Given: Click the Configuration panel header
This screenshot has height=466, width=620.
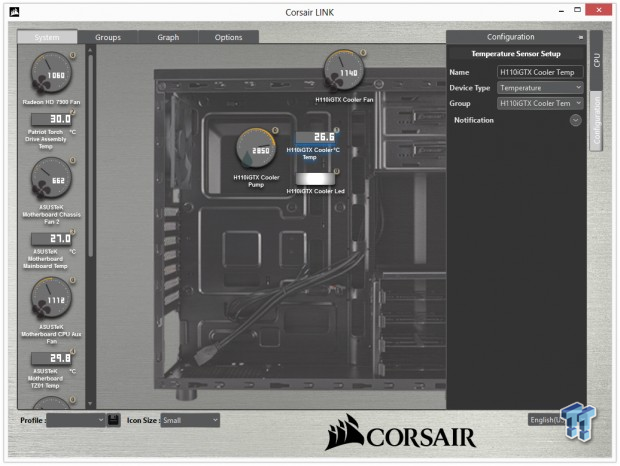Looking at the screenshot, I should 516,37.
